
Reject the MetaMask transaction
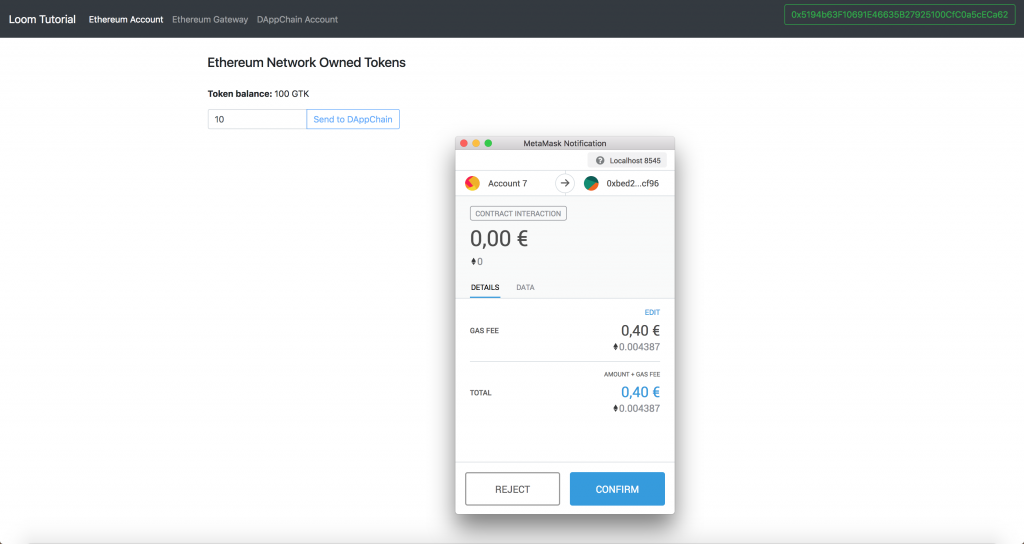click(x=513, y=489)
